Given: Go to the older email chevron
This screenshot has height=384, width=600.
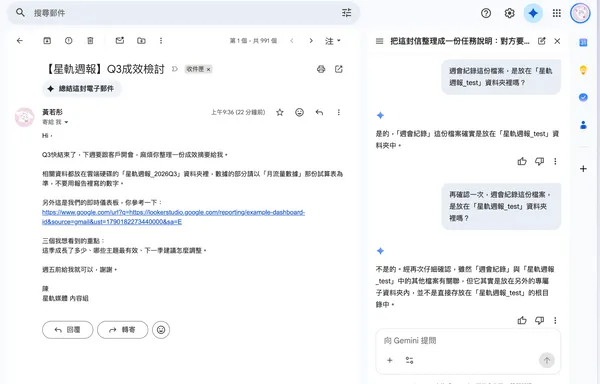Looking at the screenshot, I should click(311, 41).
